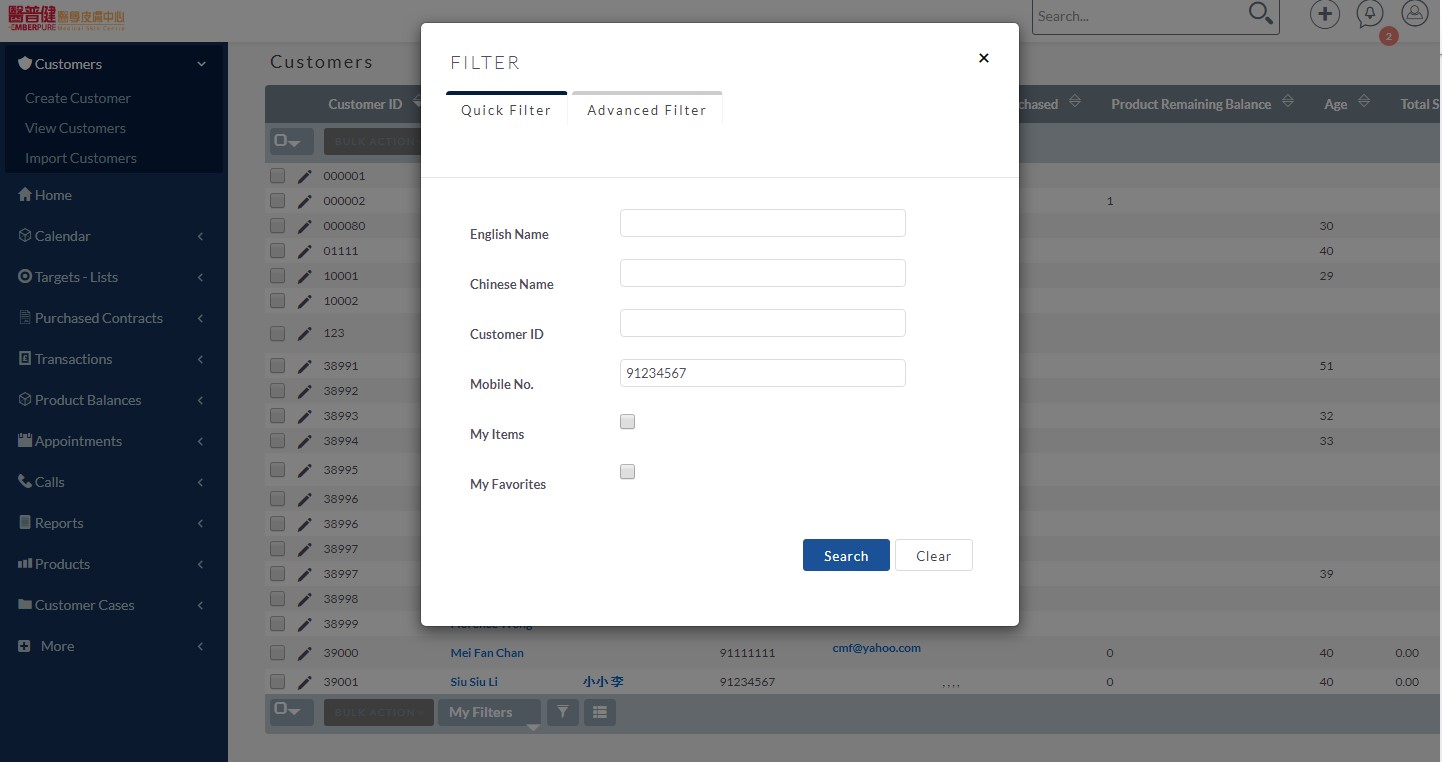Image resolution: width=1442 pixels, height=762 pixels.
Task: Select the checkbox for customer 38991
Action: coord(277,366)
